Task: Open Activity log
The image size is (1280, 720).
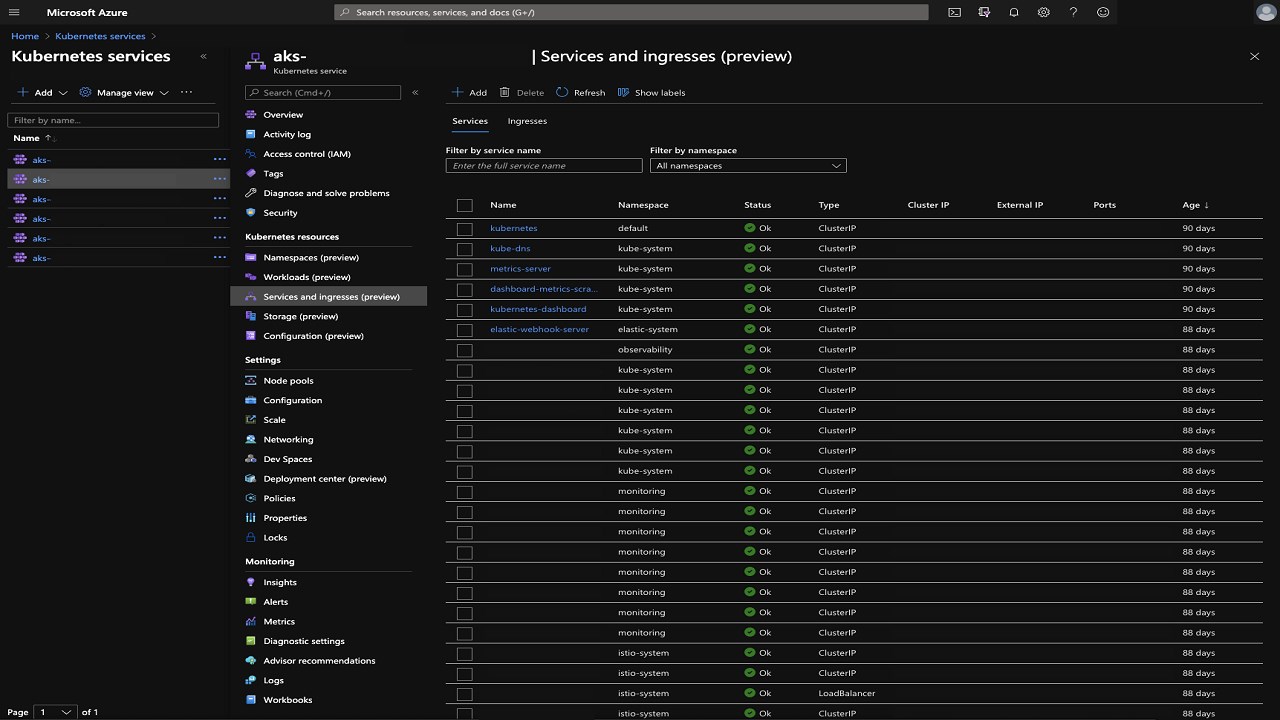Action: (287, 134)
